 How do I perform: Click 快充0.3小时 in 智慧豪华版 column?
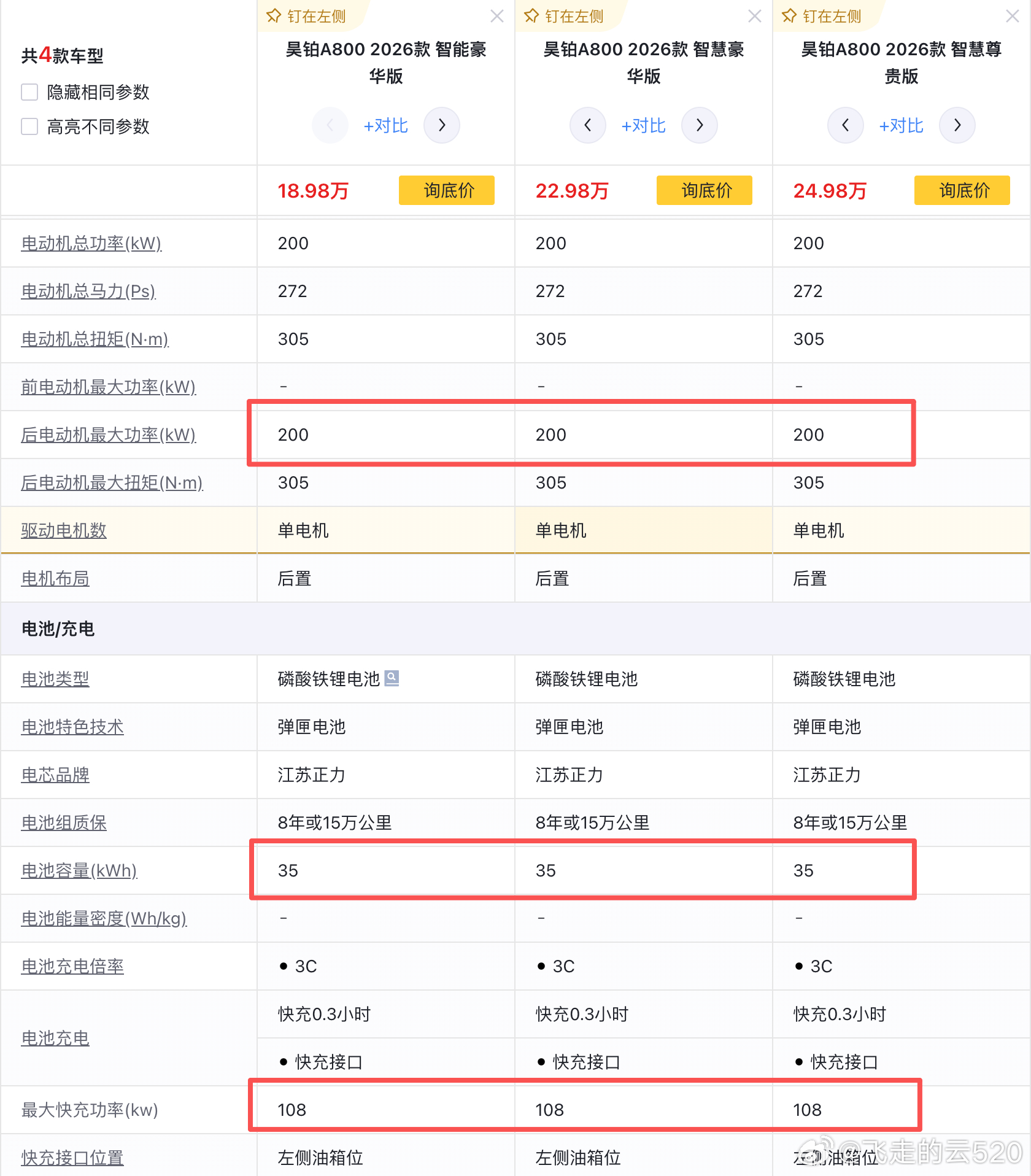tap(582, 1015)
